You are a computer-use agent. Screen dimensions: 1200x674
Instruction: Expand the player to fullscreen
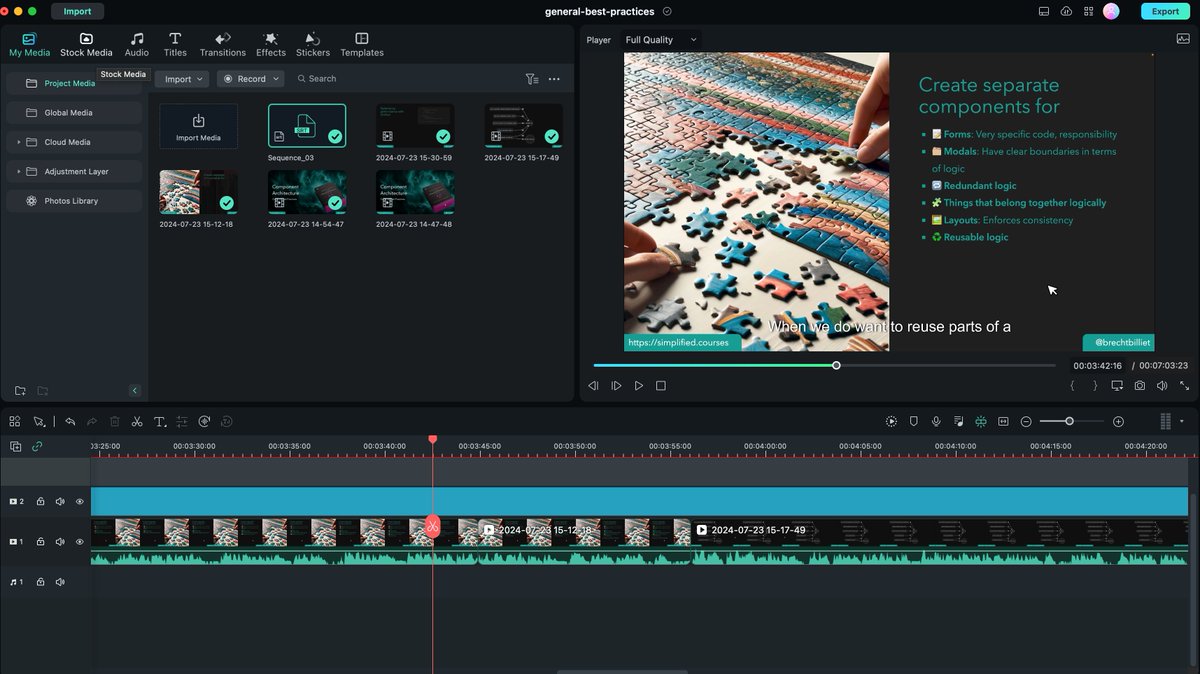pyautogui.click(x=1184, y=386)
